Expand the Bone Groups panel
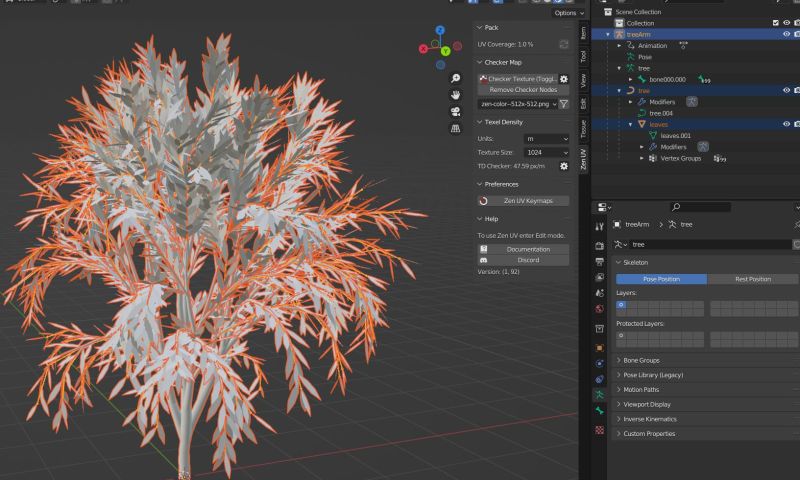 pos(641,360)
